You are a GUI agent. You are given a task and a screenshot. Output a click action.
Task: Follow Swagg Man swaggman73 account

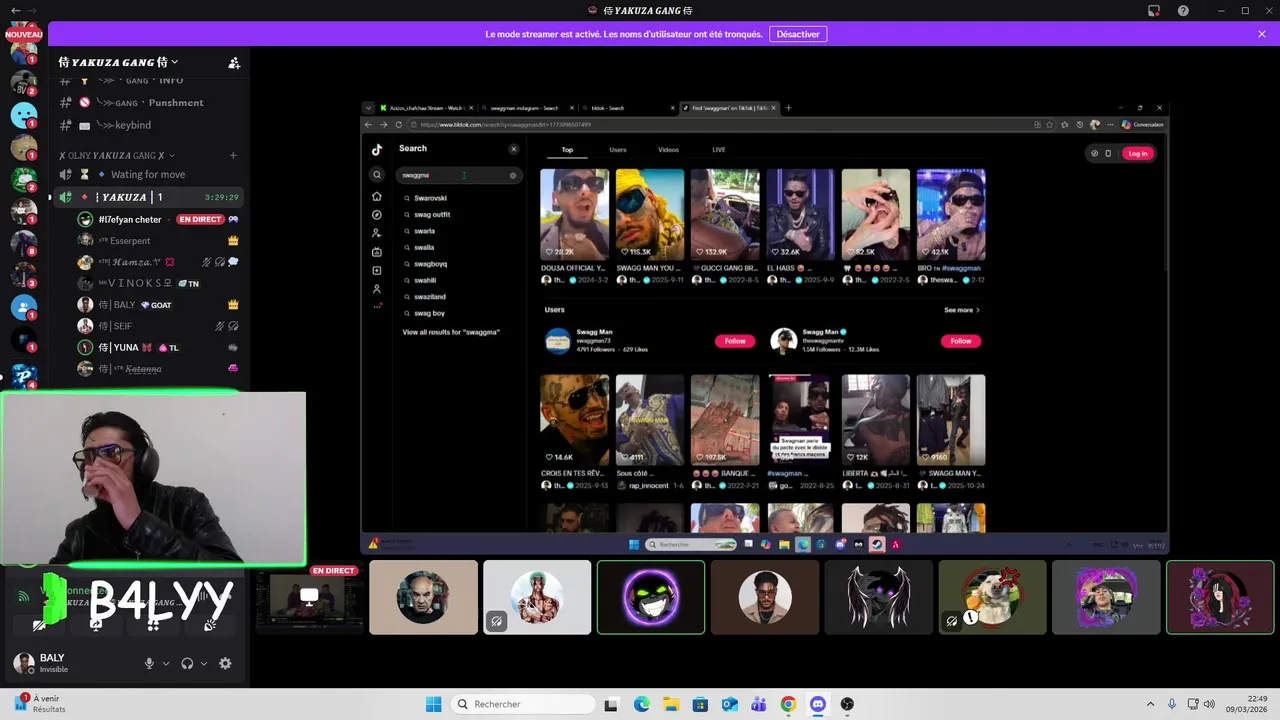click(735, 341)
